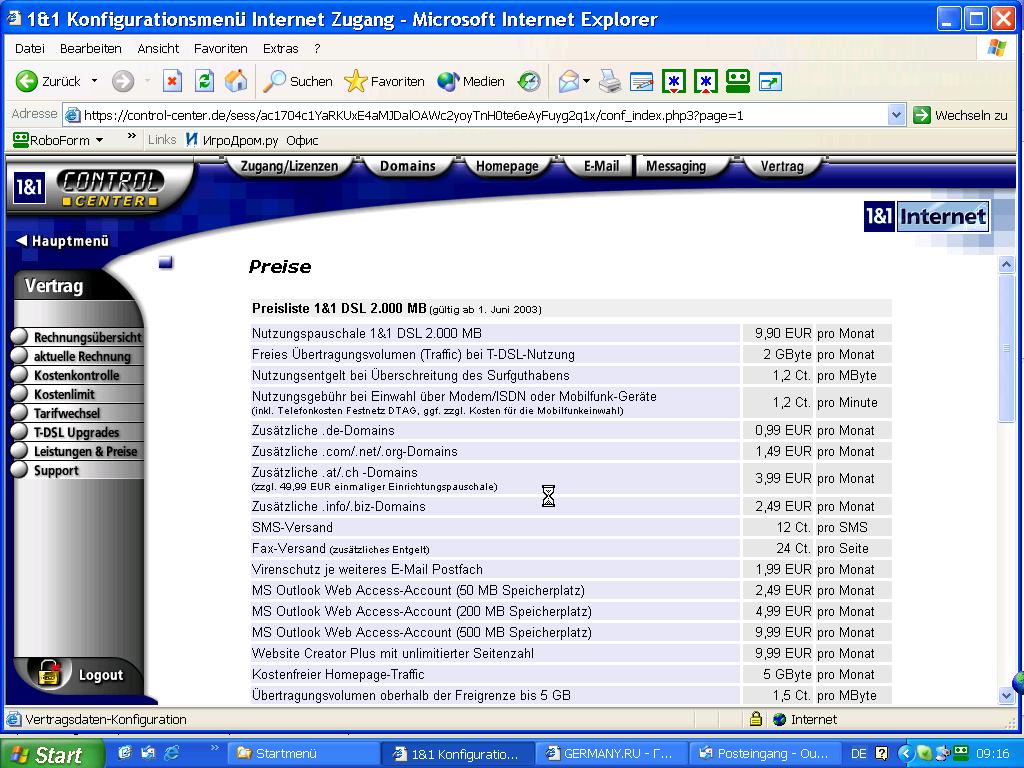
Task: Switch to Posteingang Outlook taskbar window
Action: 764,754
